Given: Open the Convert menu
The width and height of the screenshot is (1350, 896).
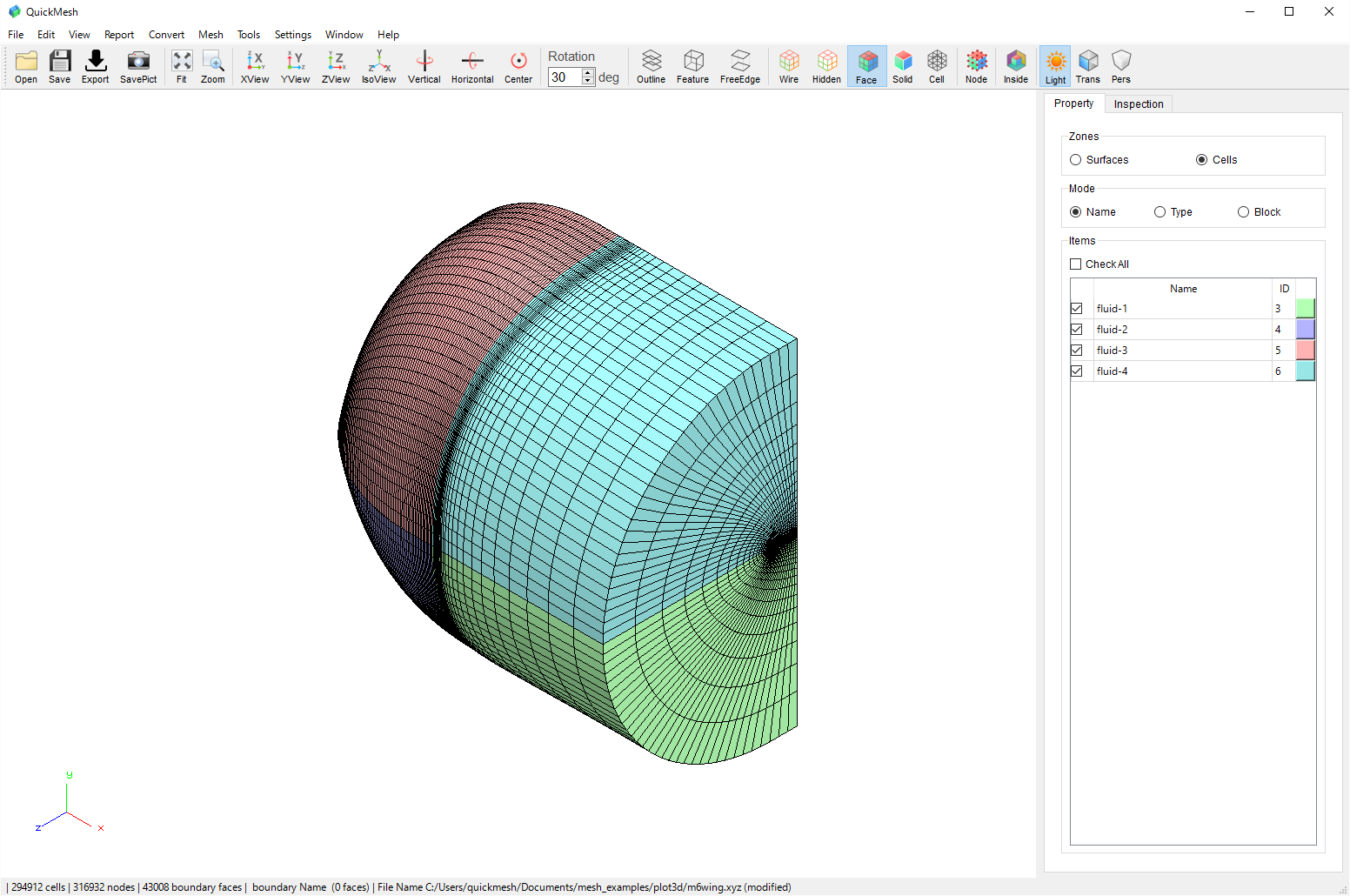Looking at the screenshot, I should coord(166,35).
